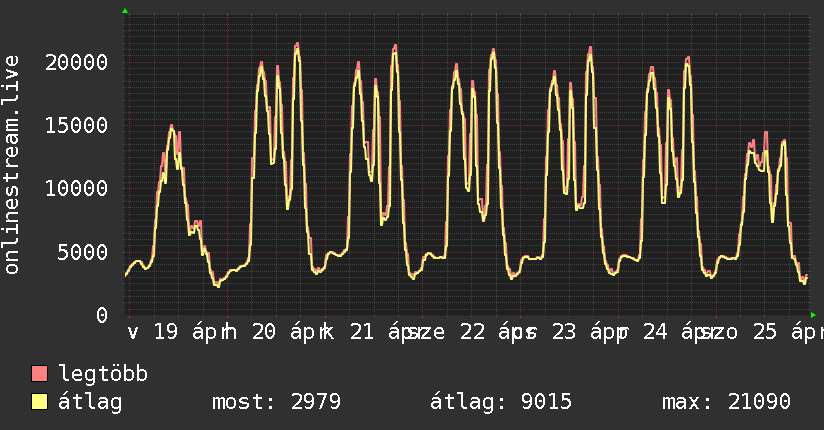
Task: Click the 'p 24 ápr' x-axis date label
Action: point(665,332)
